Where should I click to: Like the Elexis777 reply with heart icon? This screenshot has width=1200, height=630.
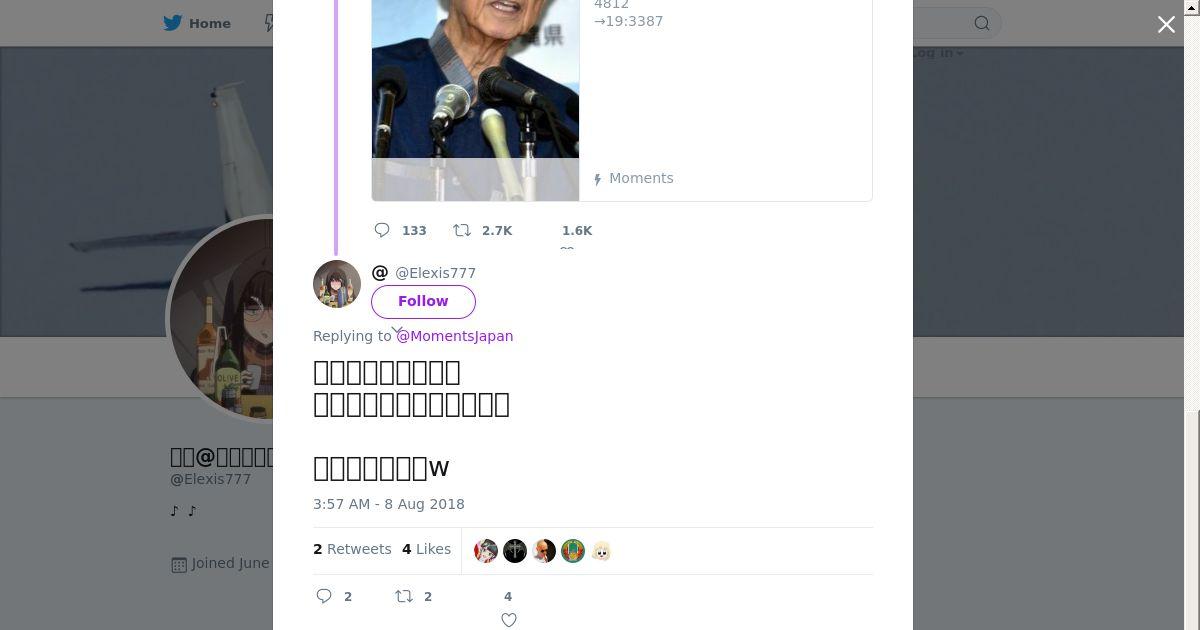click(509, 620)
